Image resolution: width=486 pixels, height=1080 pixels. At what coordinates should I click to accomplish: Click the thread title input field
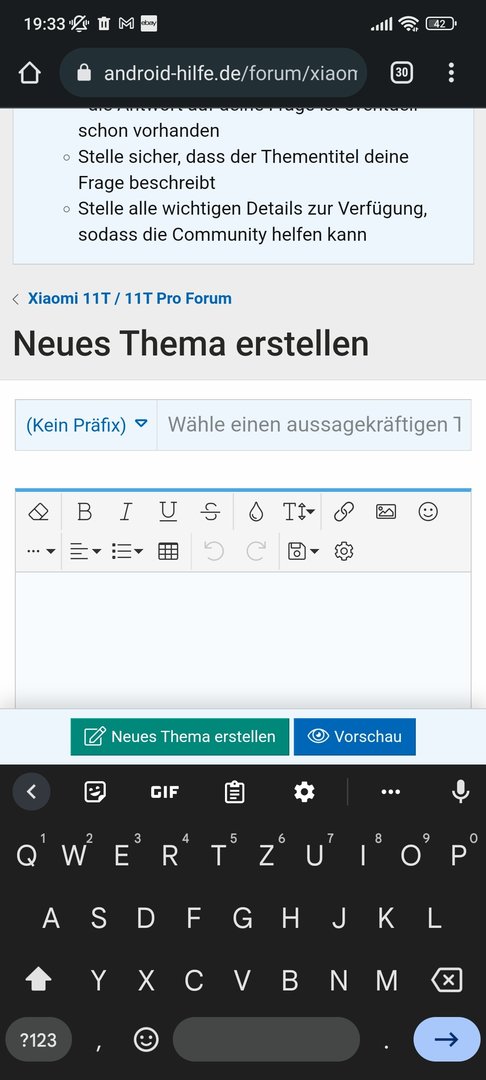click(x=314, y=425)
